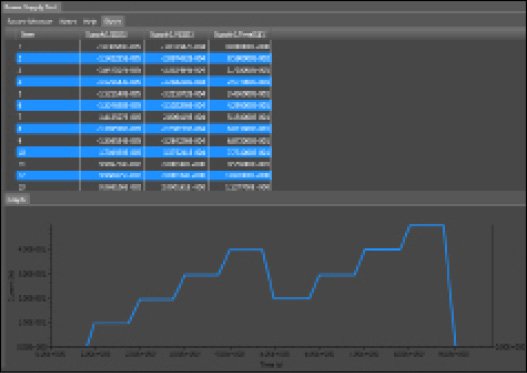The width and height of the screenshot is (527, 373).
Task: Select table row numbered 3
Action: pos(144,70)
